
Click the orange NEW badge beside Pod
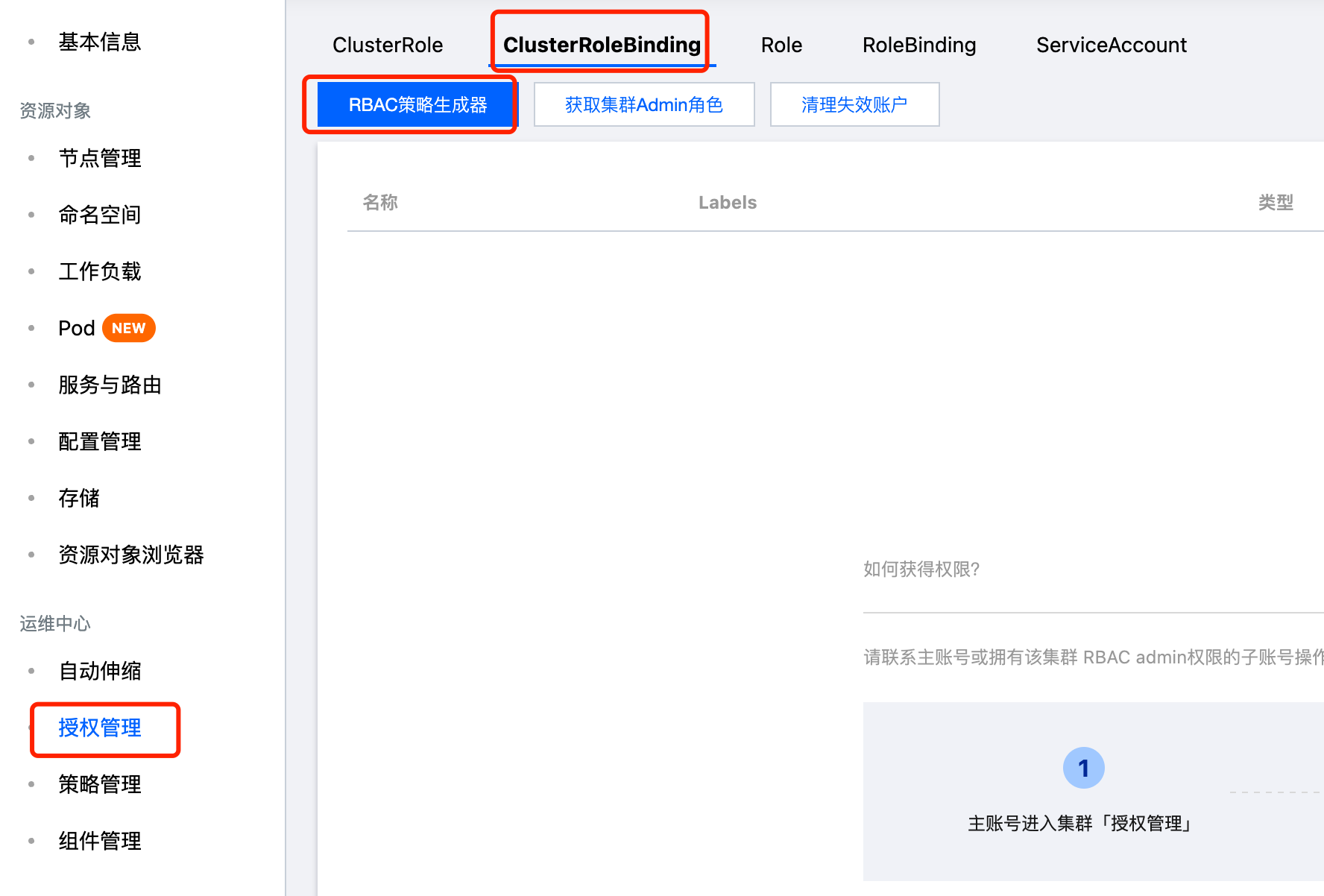tap(128, 329)
